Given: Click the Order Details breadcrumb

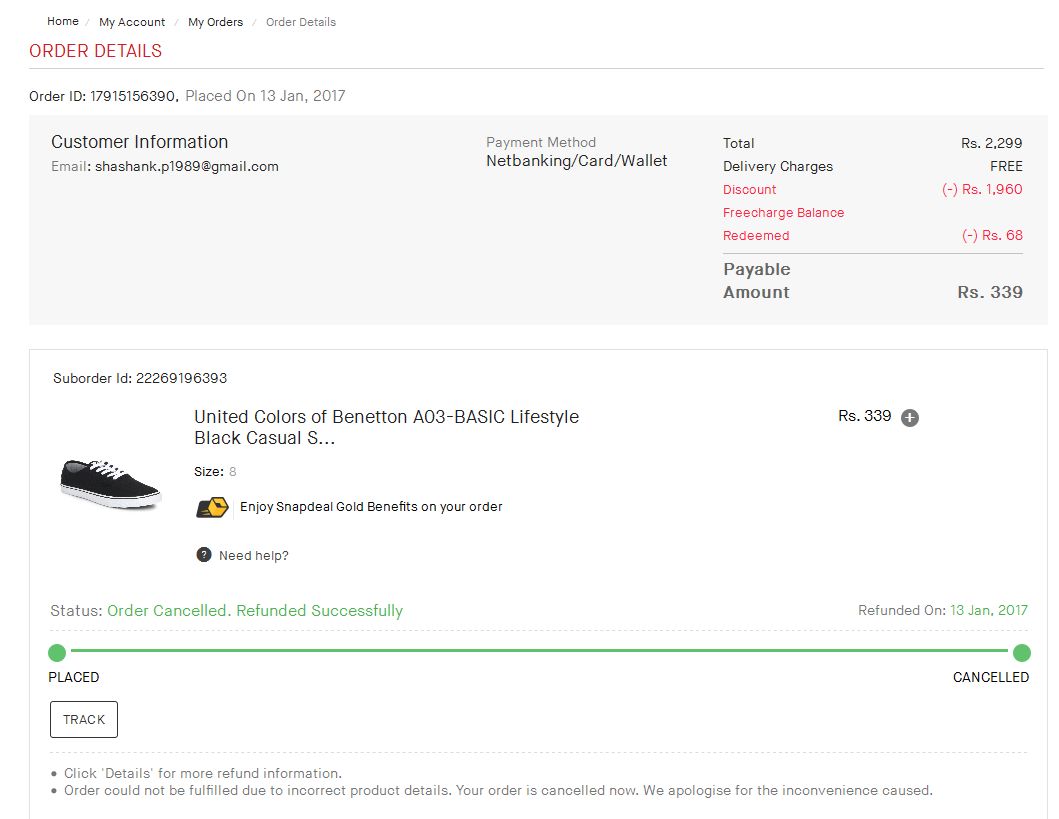Looking at the screenshot, I should click(301, 22).
